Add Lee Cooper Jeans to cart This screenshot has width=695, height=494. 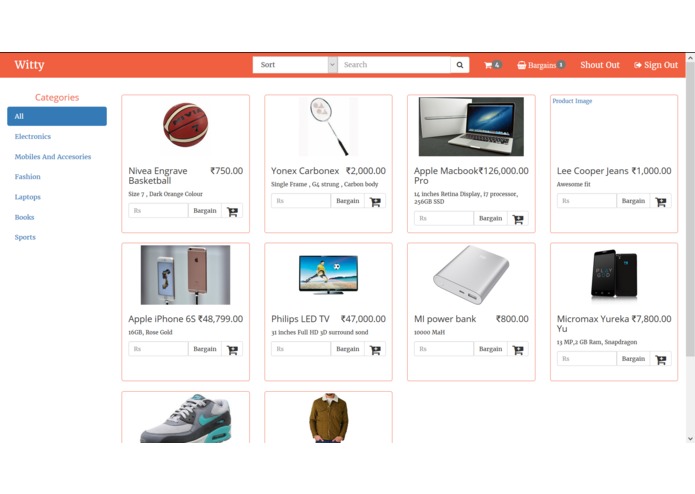(x=661, y=201)
